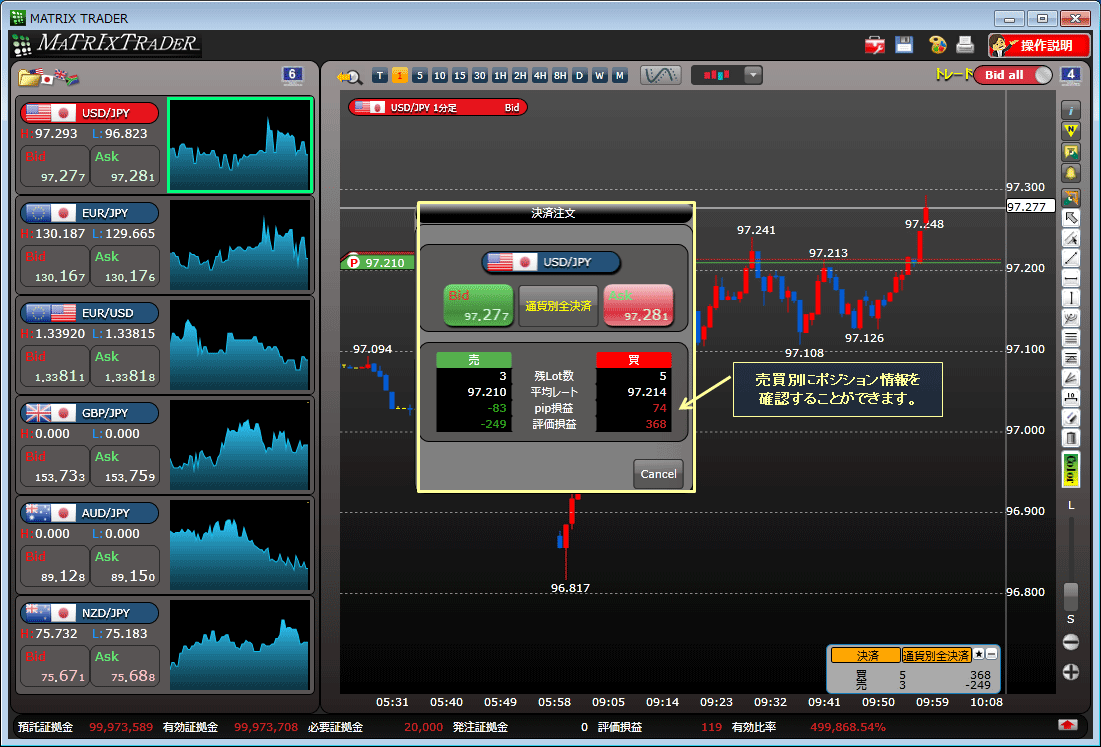Screen dimensions: 1101x747
Task: Select the measure bracket tool
Action: [1071, 399]
